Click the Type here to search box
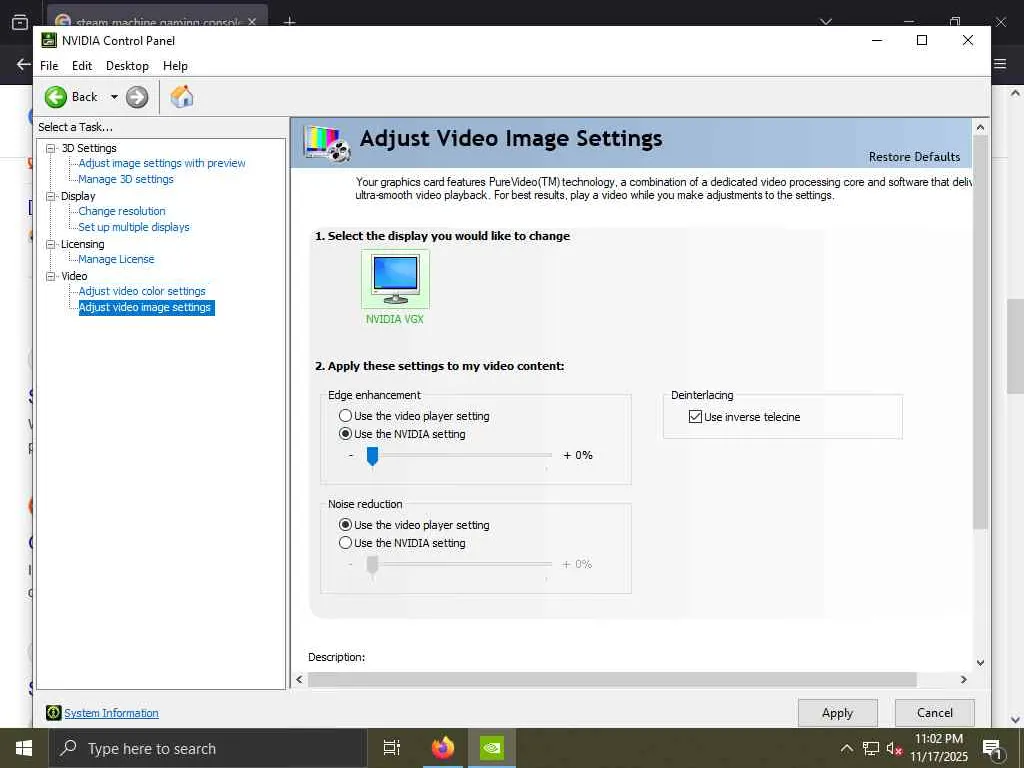 [208, 748]
